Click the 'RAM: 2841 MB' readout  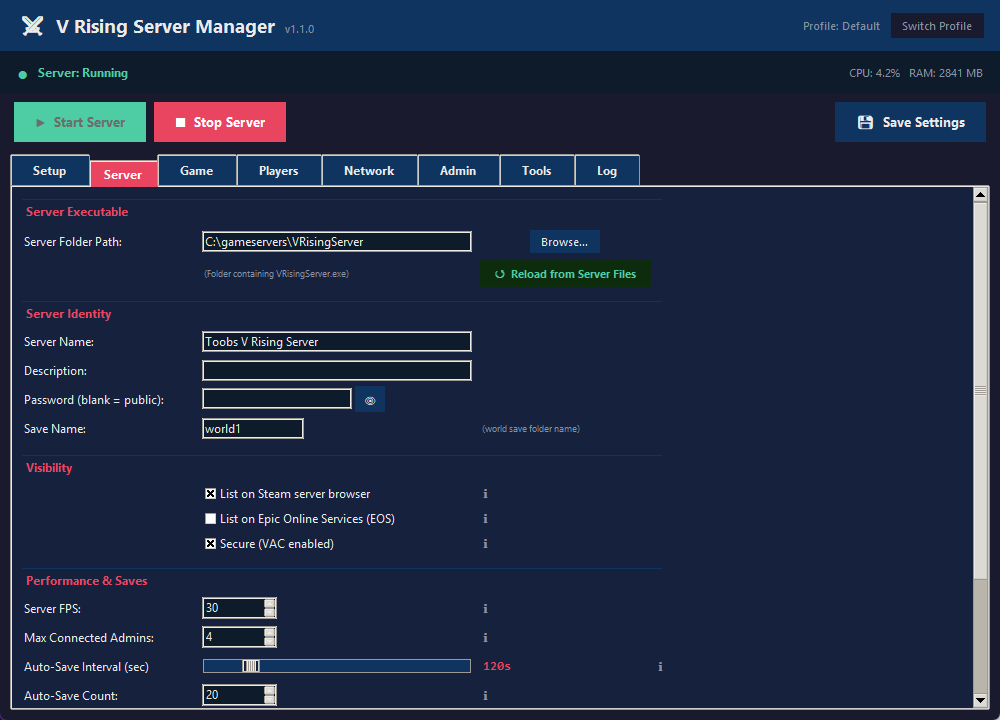pyautogui.click(x=946, y=73)
